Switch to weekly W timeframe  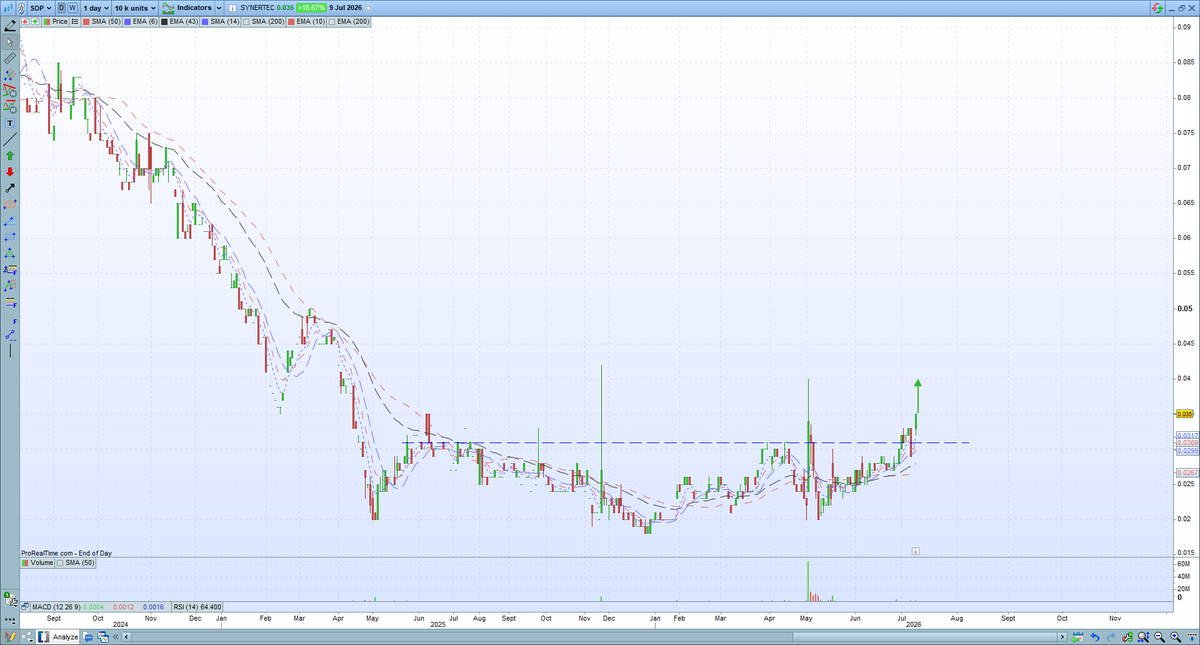click(72, 7)
